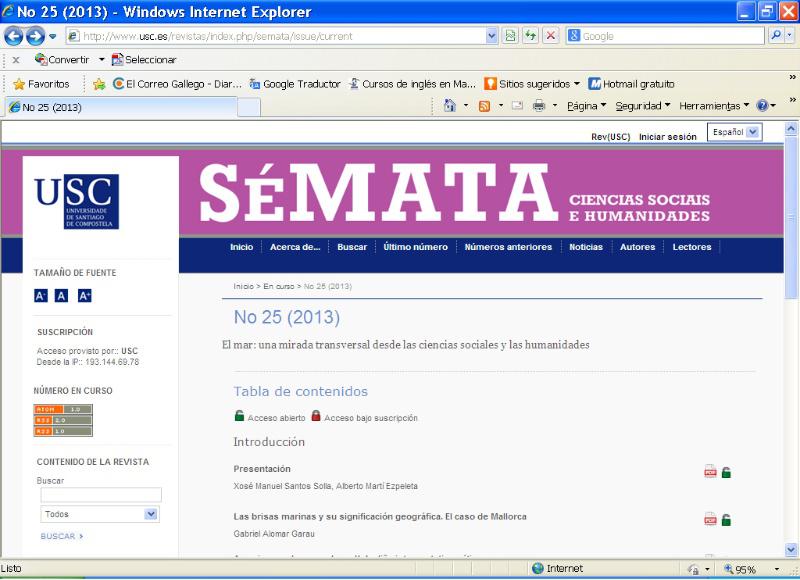Click the ATOM 1.0 feed badge
Image resolution: width=800 pixels, height=580 pixels.
[63, 409]
